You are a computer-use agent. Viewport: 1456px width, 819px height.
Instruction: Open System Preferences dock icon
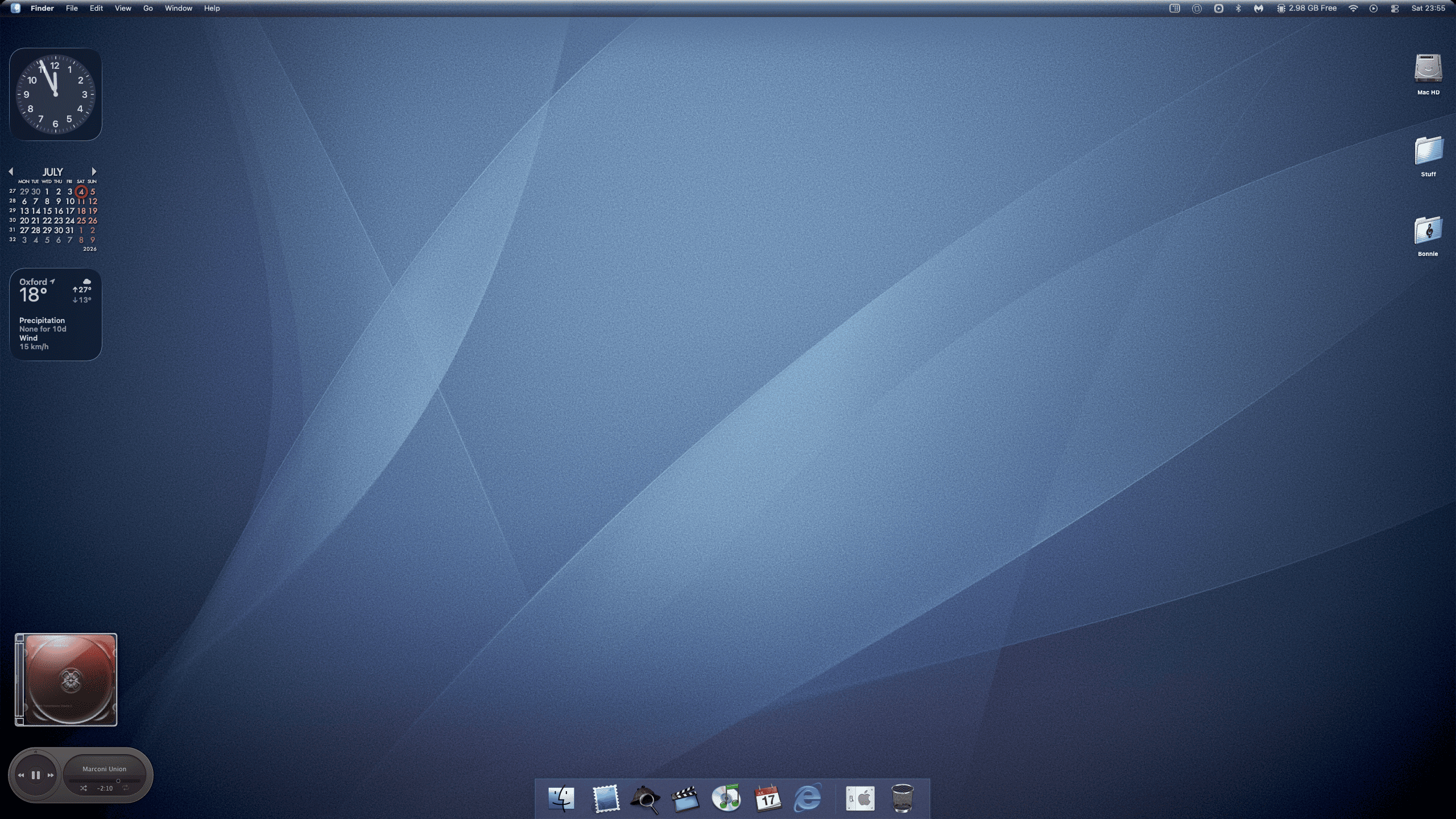pos(860,799)
